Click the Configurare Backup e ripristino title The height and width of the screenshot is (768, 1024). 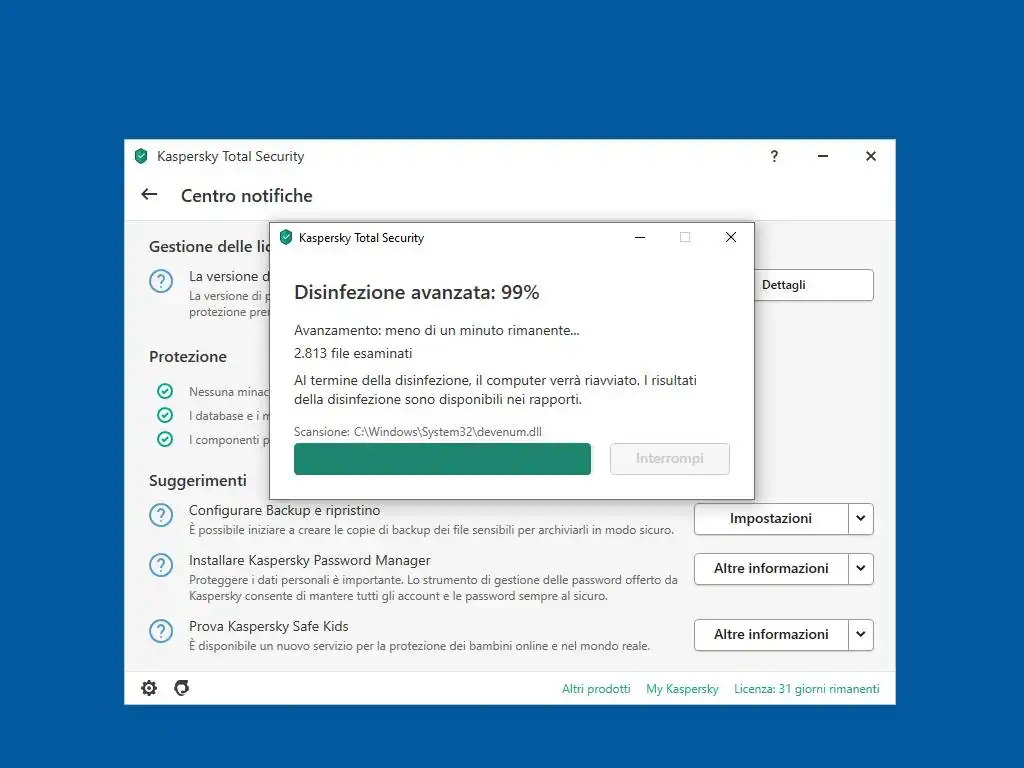(x=284, y=510)
